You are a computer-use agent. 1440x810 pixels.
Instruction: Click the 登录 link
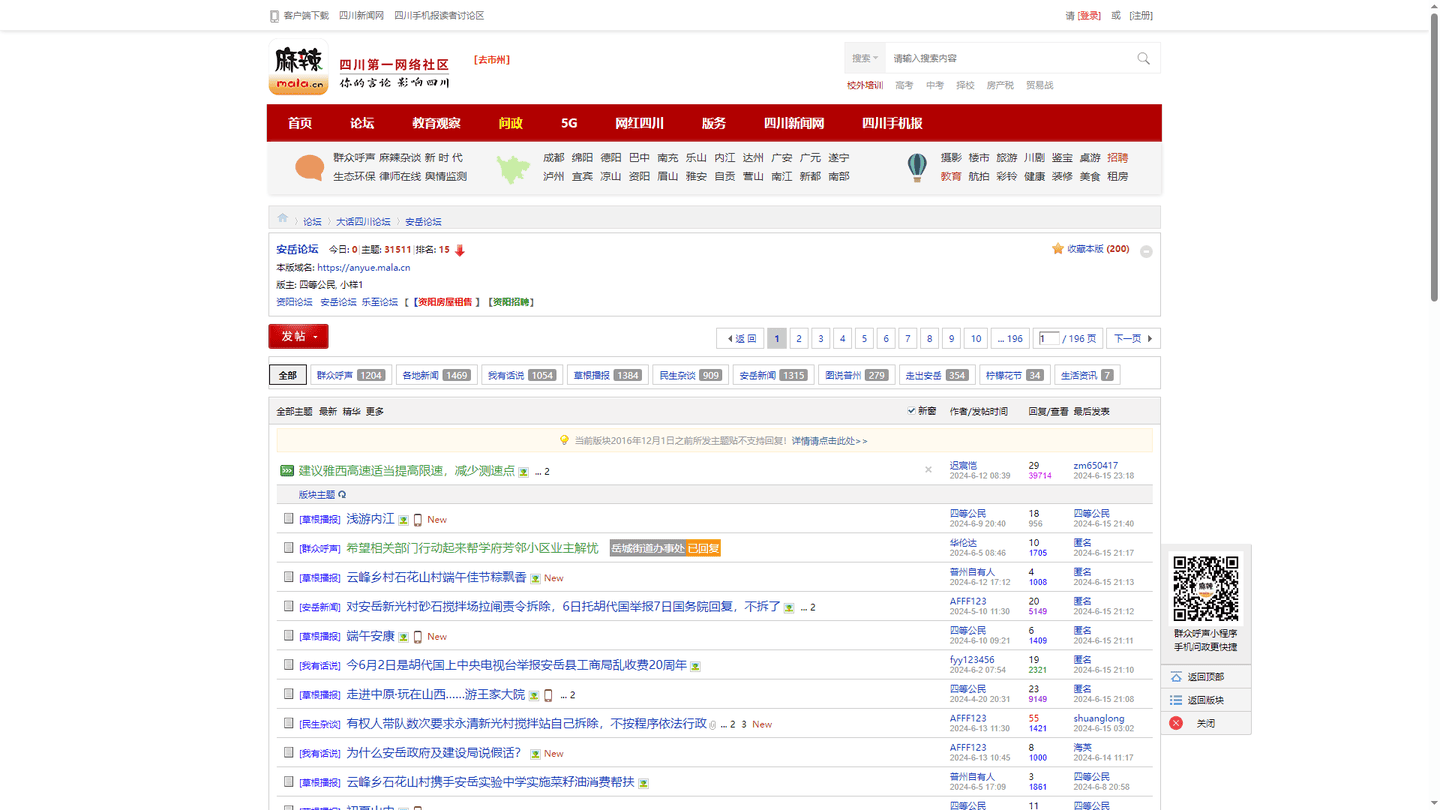click(1089, 16)
